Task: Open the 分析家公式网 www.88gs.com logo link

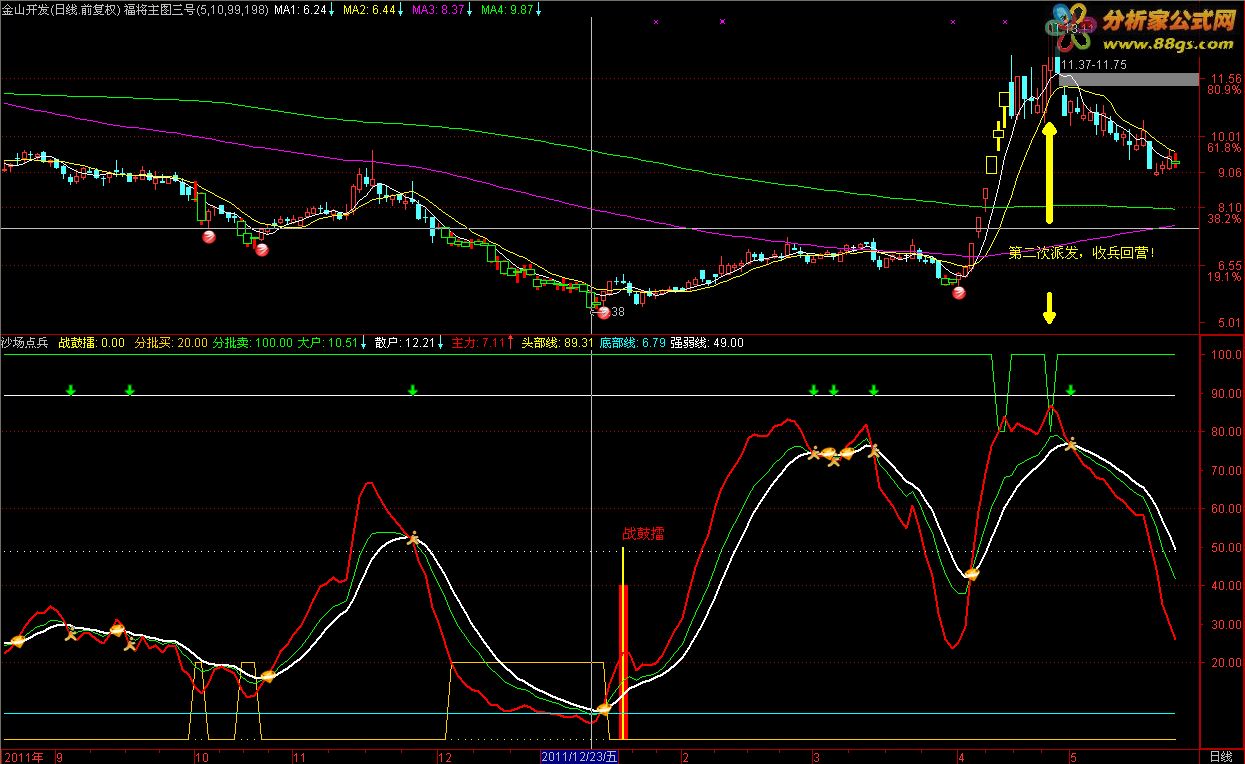Action: click(x=1143, y=29)
